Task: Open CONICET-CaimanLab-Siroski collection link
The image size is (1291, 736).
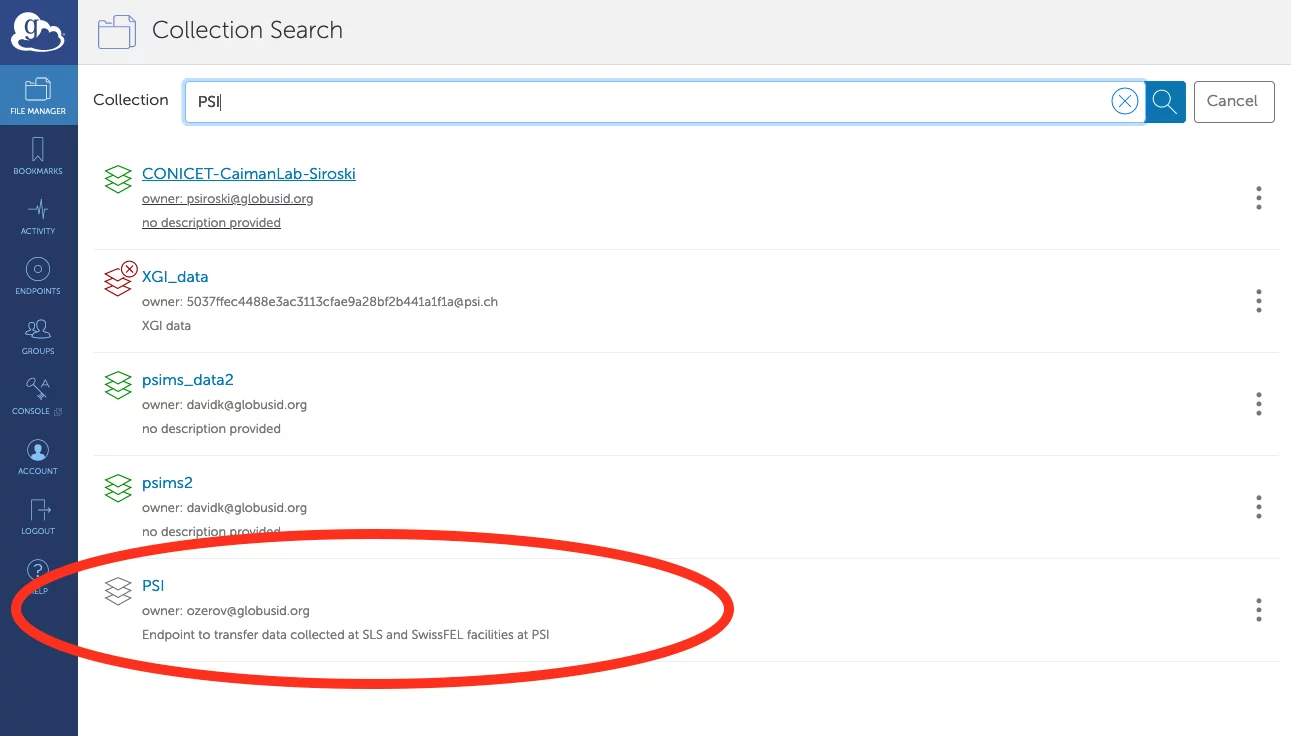Action: (248, 174)
